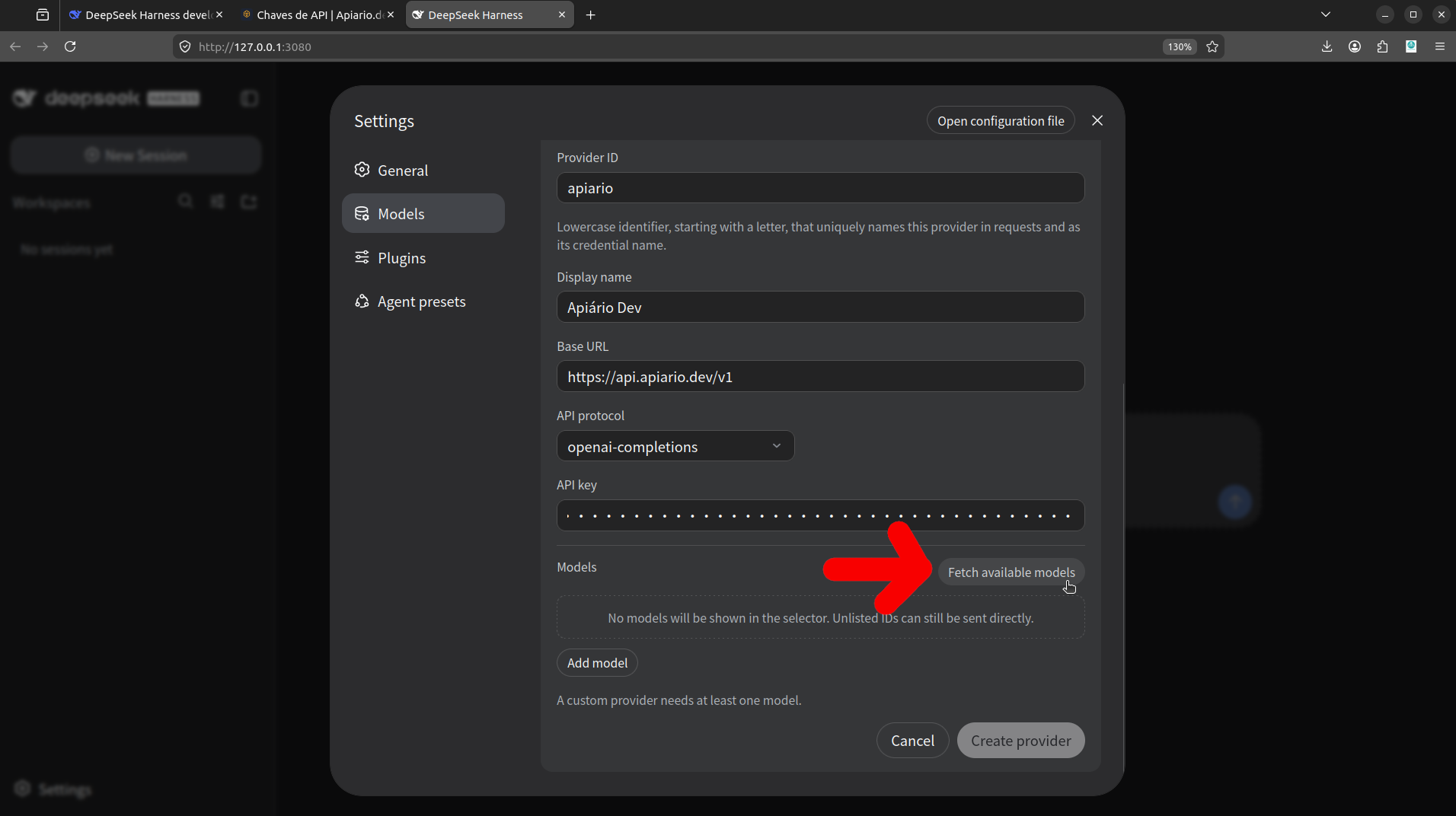Reload the current browser page
1456x816 pixels.
[x=70, y=46]
